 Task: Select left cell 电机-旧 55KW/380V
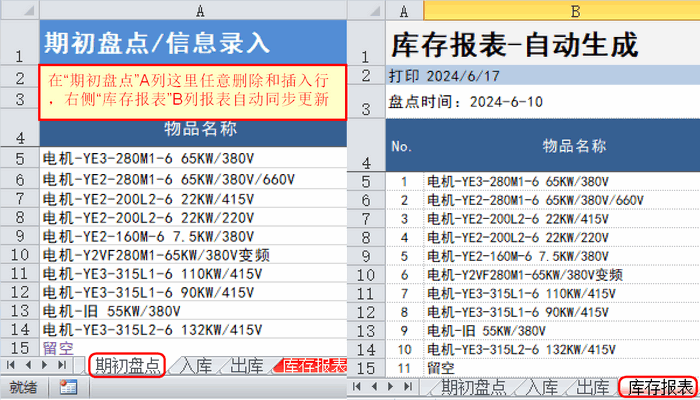tap(193, 311)
